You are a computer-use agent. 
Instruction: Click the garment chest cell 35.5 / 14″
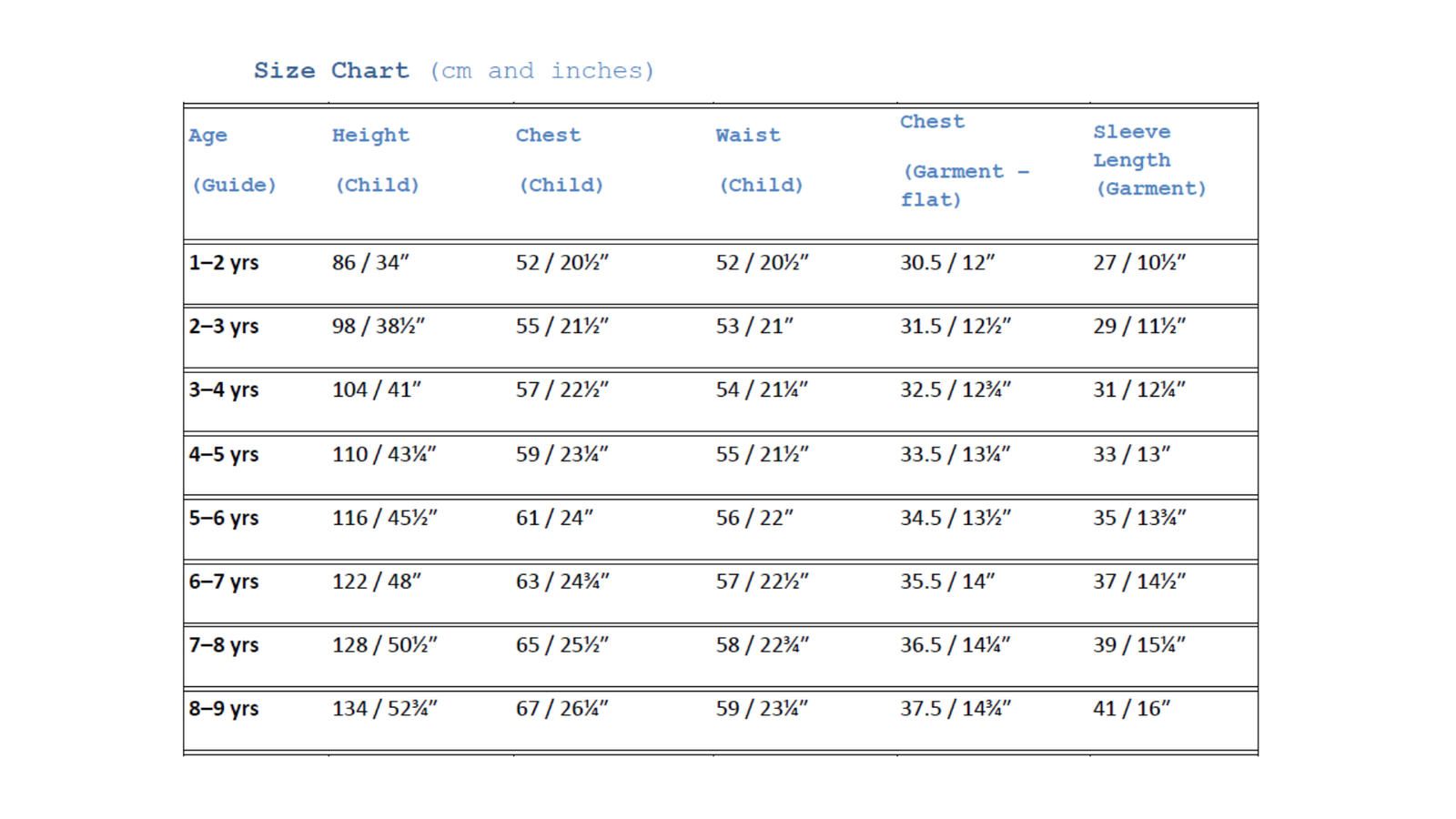pos(947,581)
